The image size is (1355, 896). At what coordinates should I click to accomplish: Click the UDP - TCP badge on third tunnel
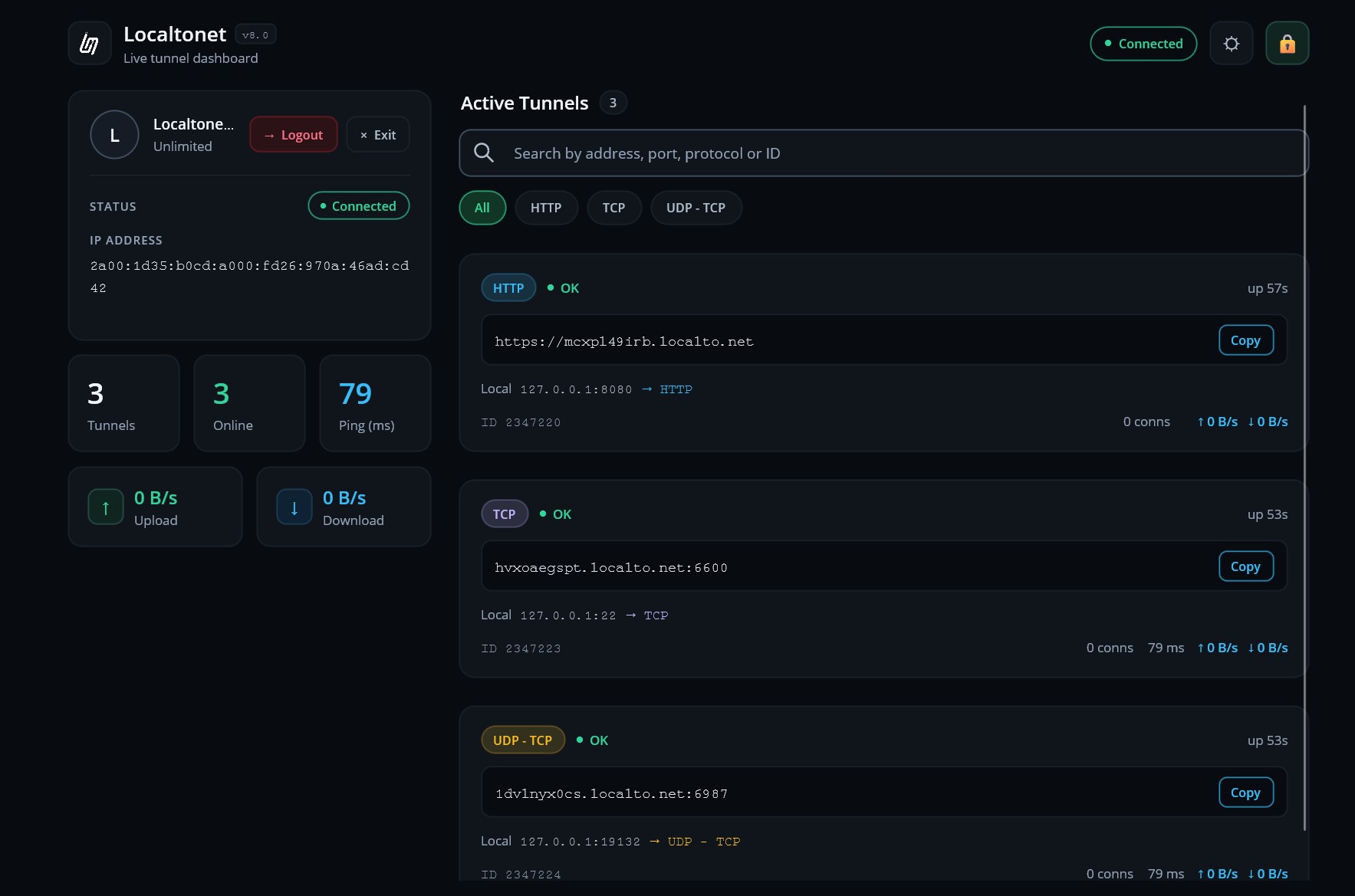pyautogui.click(x=523, y=740)
